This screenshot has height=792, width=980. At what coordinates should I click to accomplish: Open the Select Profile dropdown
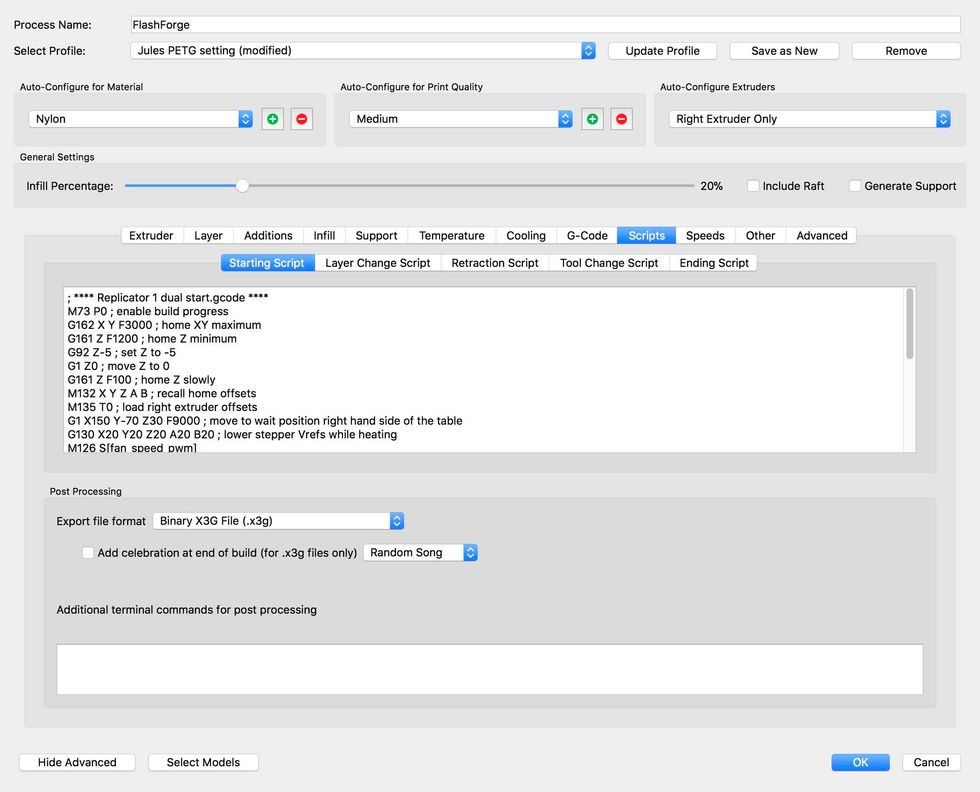[363, 50]
